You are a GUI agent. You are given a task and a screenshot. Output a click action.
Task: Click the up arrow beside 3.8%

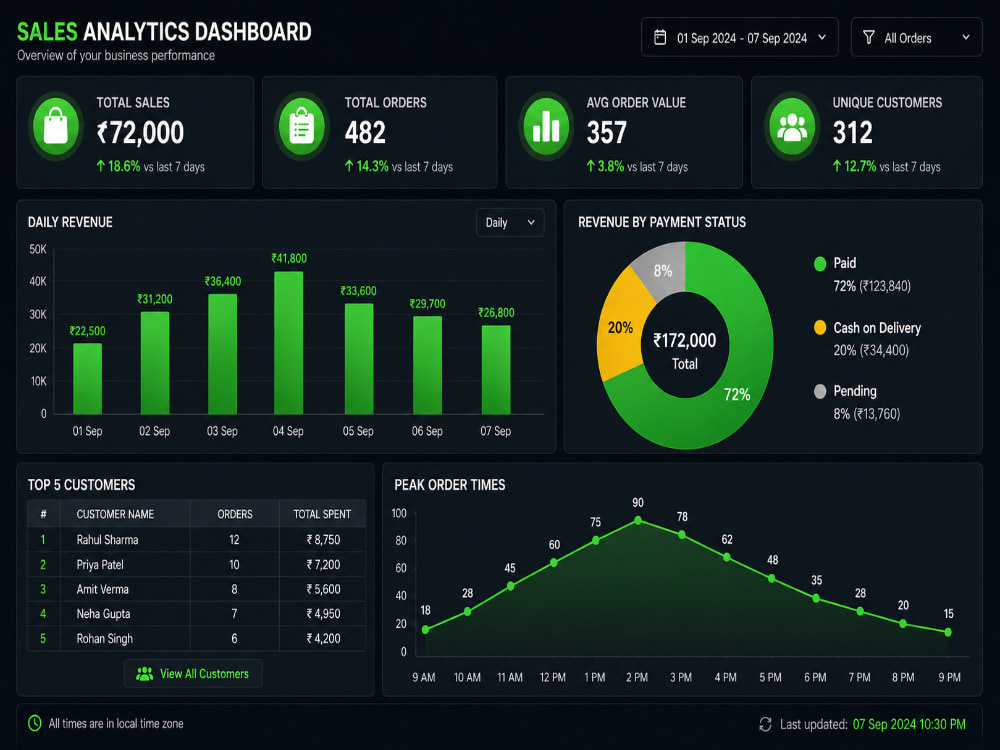point(591,166)
